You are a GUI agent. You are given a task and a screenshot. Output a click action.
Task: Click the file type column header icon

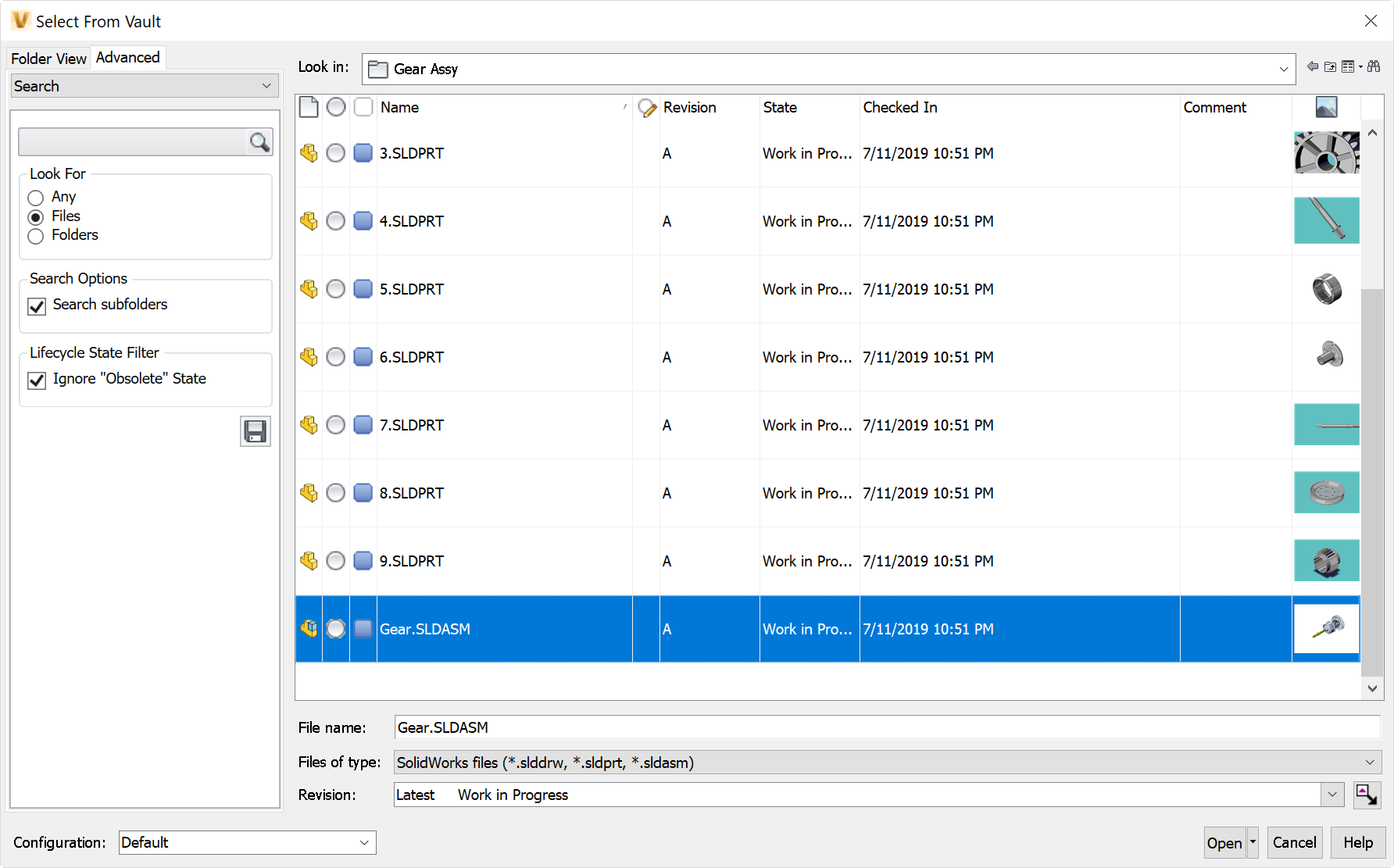click(x=309, y=107)
